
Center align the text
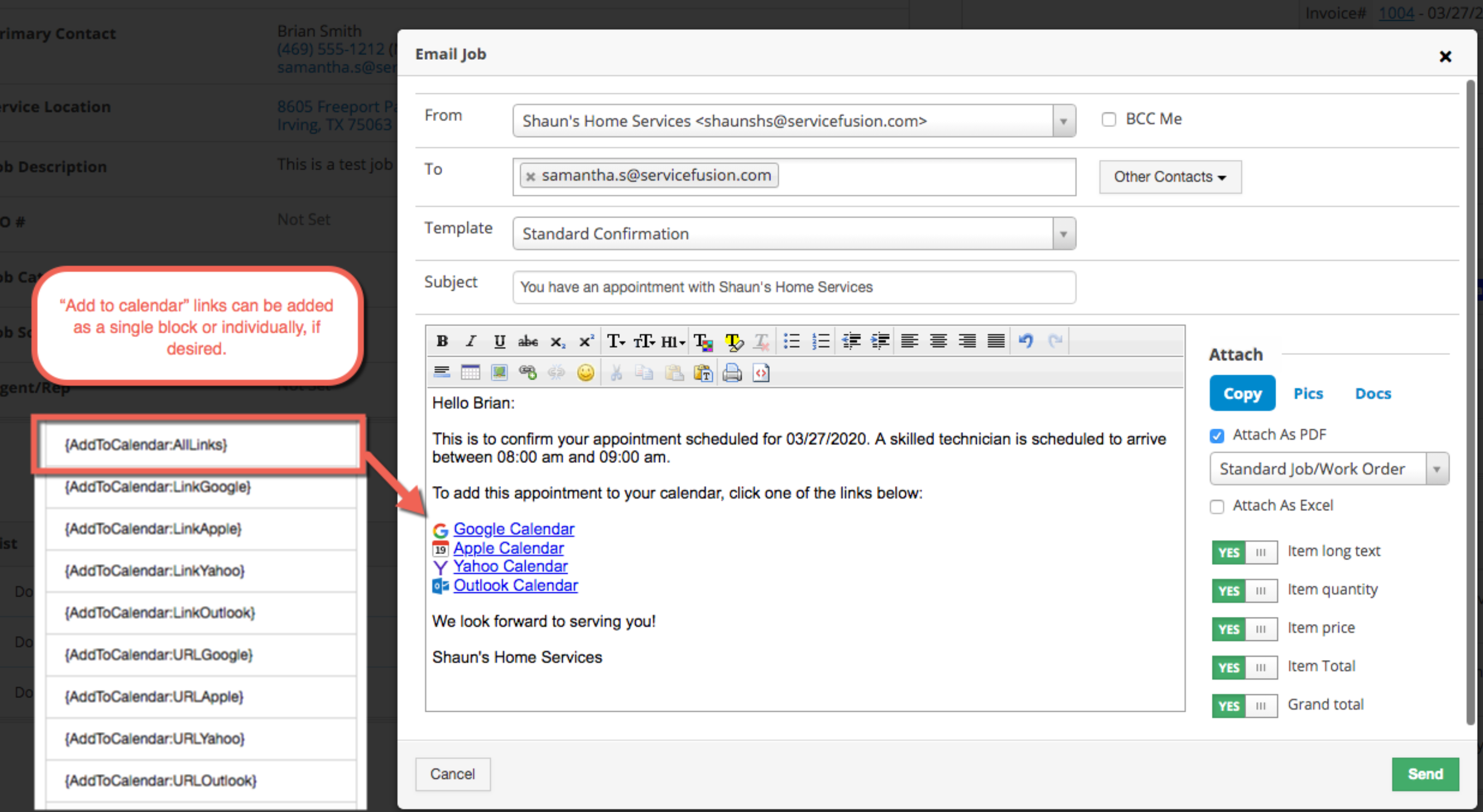point(938,341)
